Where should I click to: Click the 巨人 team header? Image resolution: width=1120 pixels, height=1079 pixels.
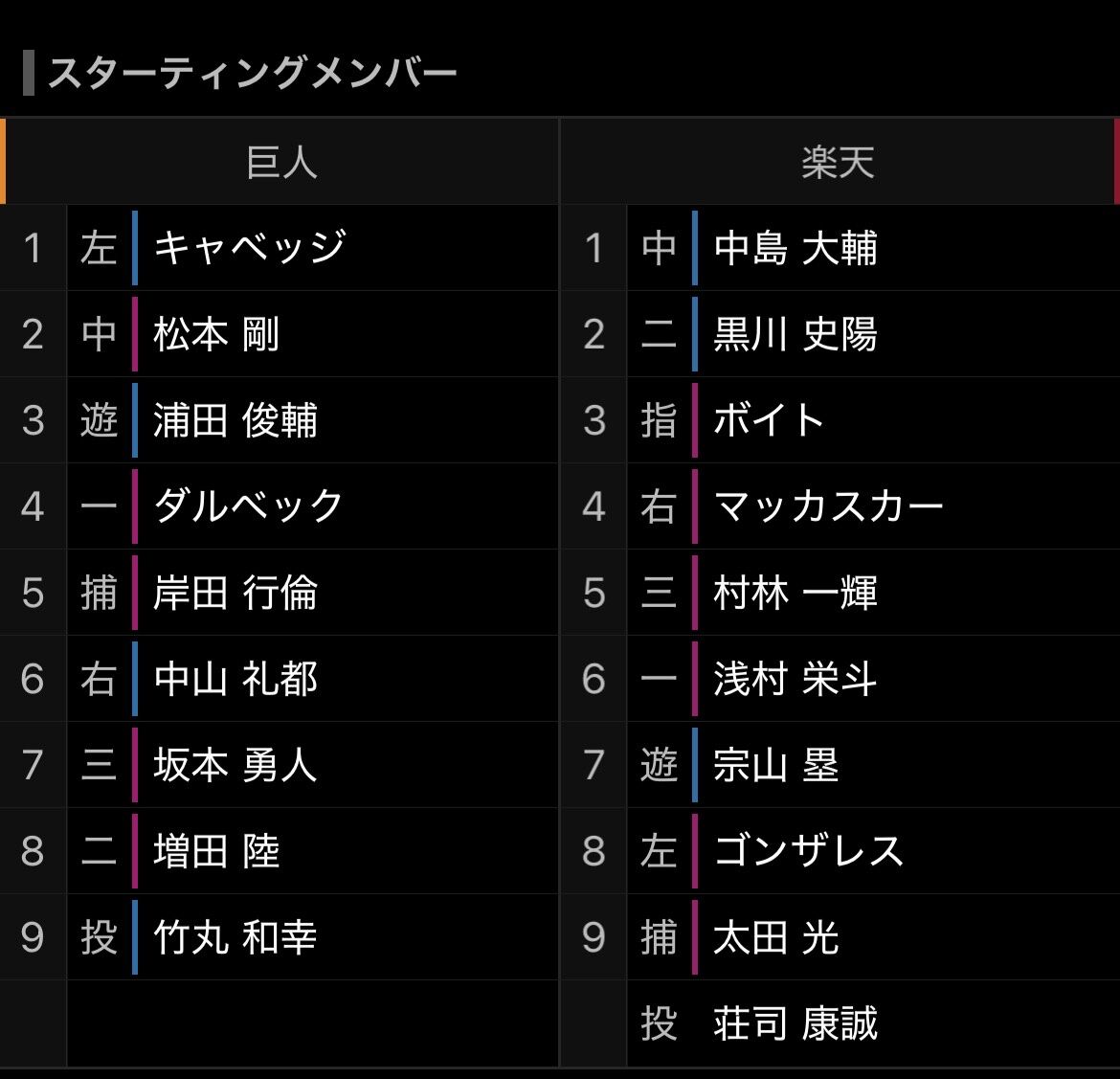pos(280,162)
